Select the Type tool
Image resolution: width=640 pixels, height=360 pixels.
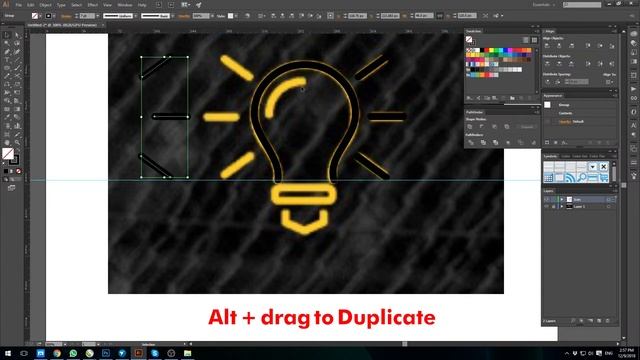pos(7,60)
